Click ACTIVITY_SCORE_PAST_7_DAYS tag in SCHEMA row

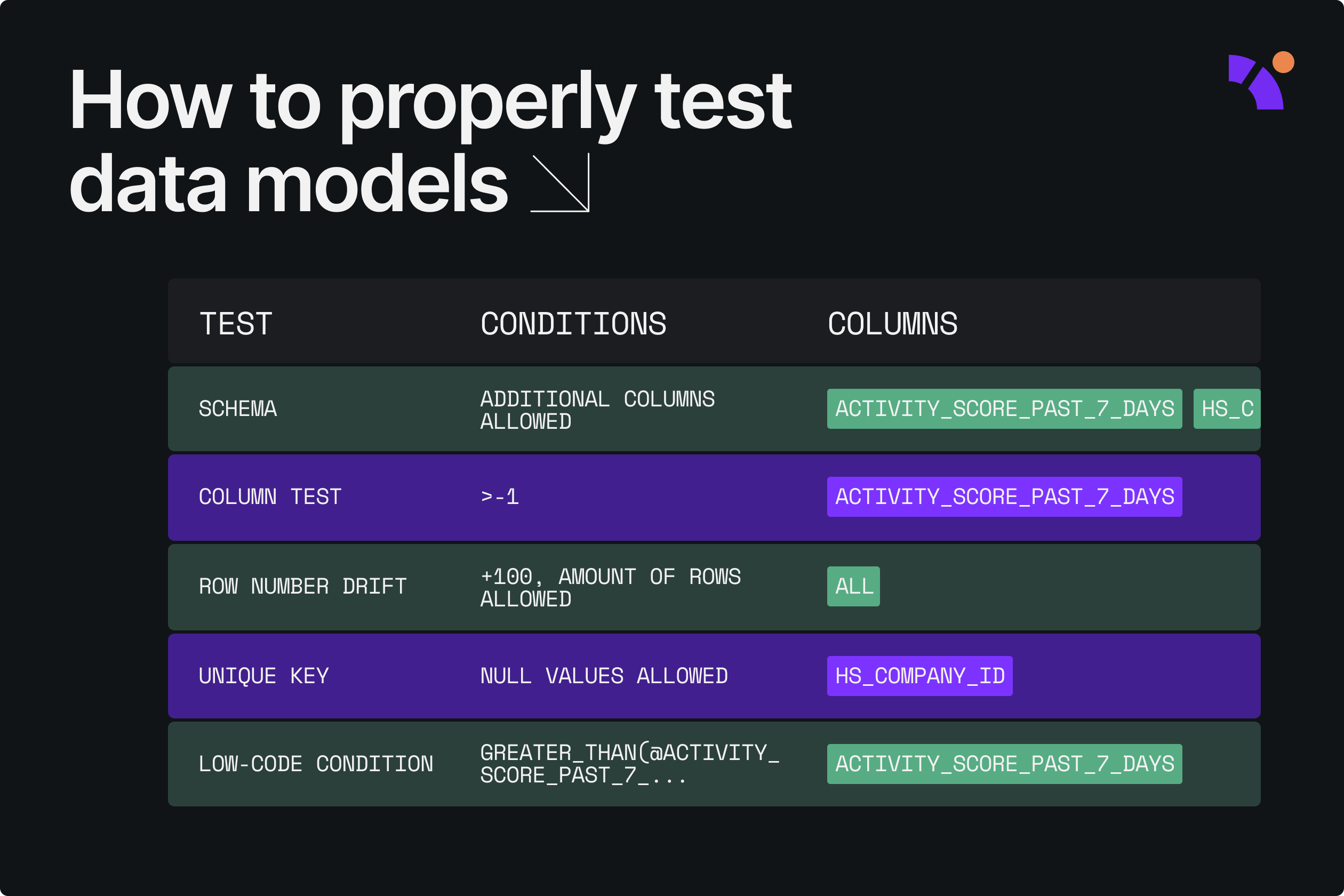pos(1005,409)
